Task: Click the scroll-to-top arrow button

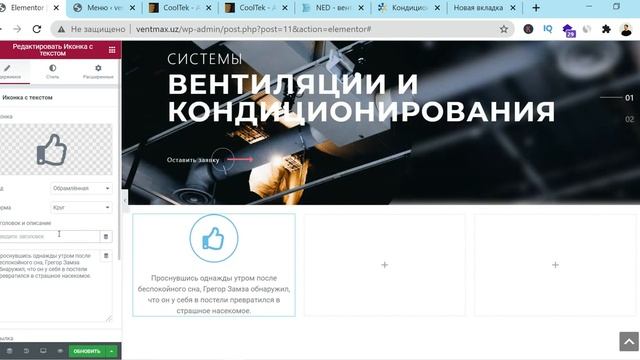Action: click(x=629, y=341)
